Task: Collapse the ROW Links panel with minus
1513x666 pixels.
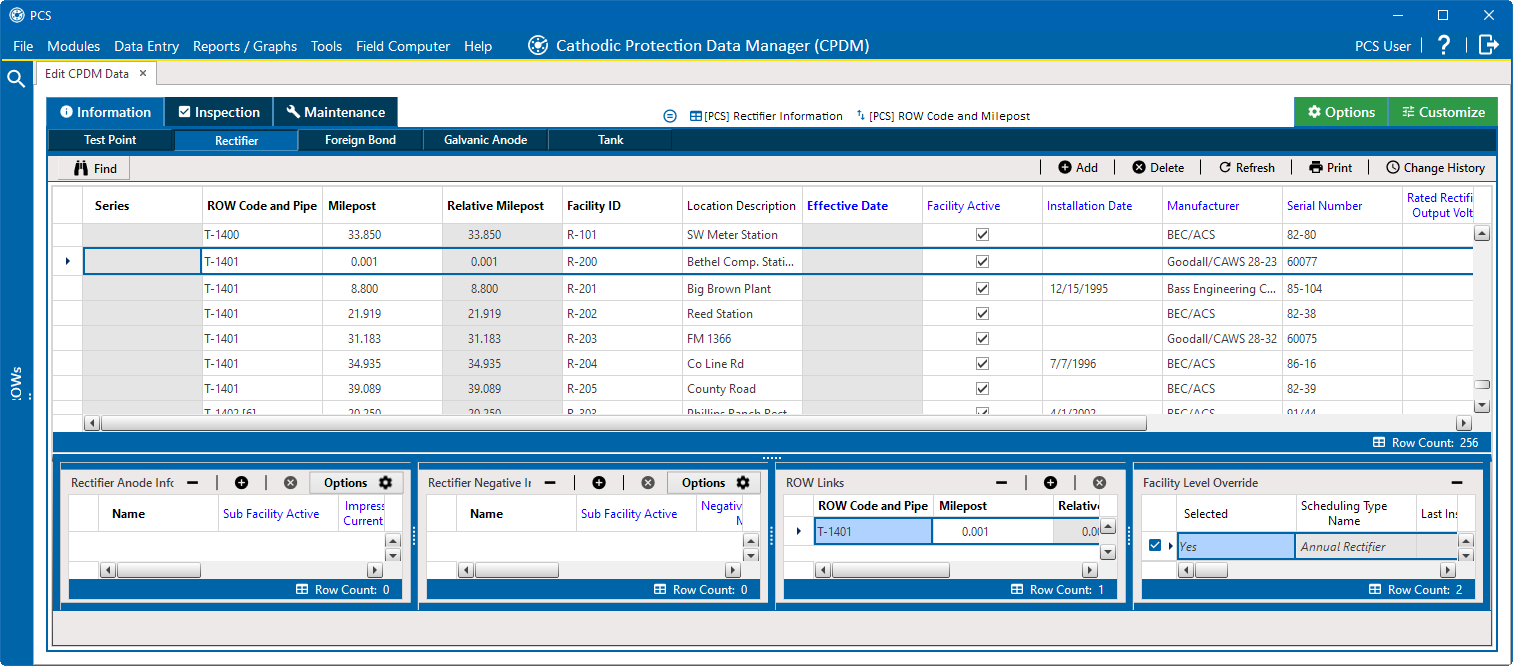Action: 1001,482
